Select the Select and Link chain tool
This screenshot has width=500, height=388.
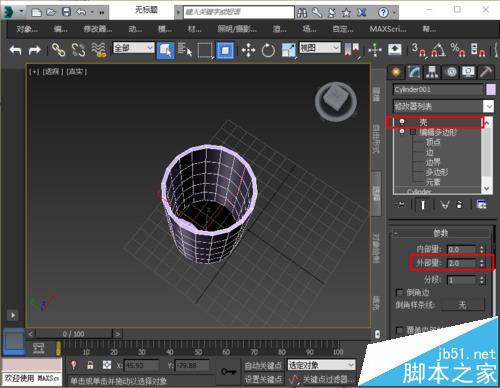click(58, 50)
